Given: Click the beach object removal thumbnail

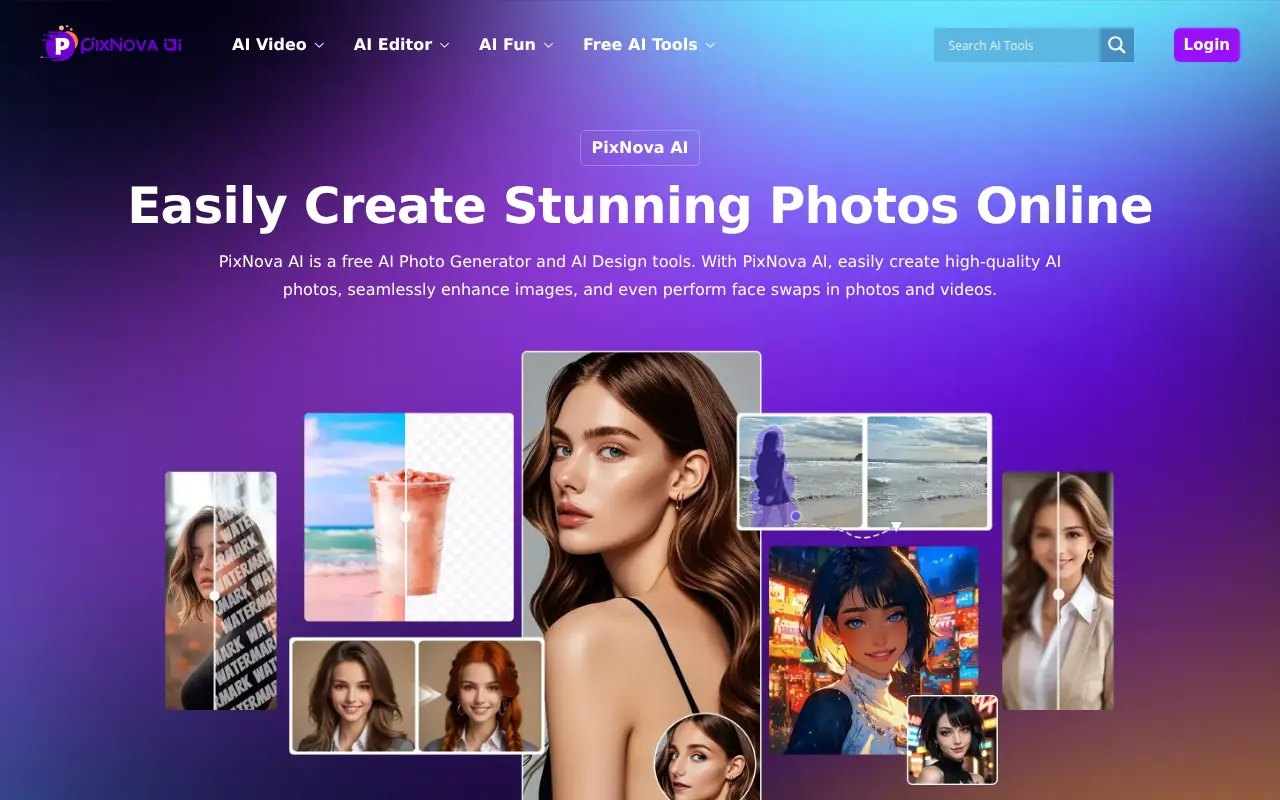Looking at the screenshot, I should [x=864, y=471].
